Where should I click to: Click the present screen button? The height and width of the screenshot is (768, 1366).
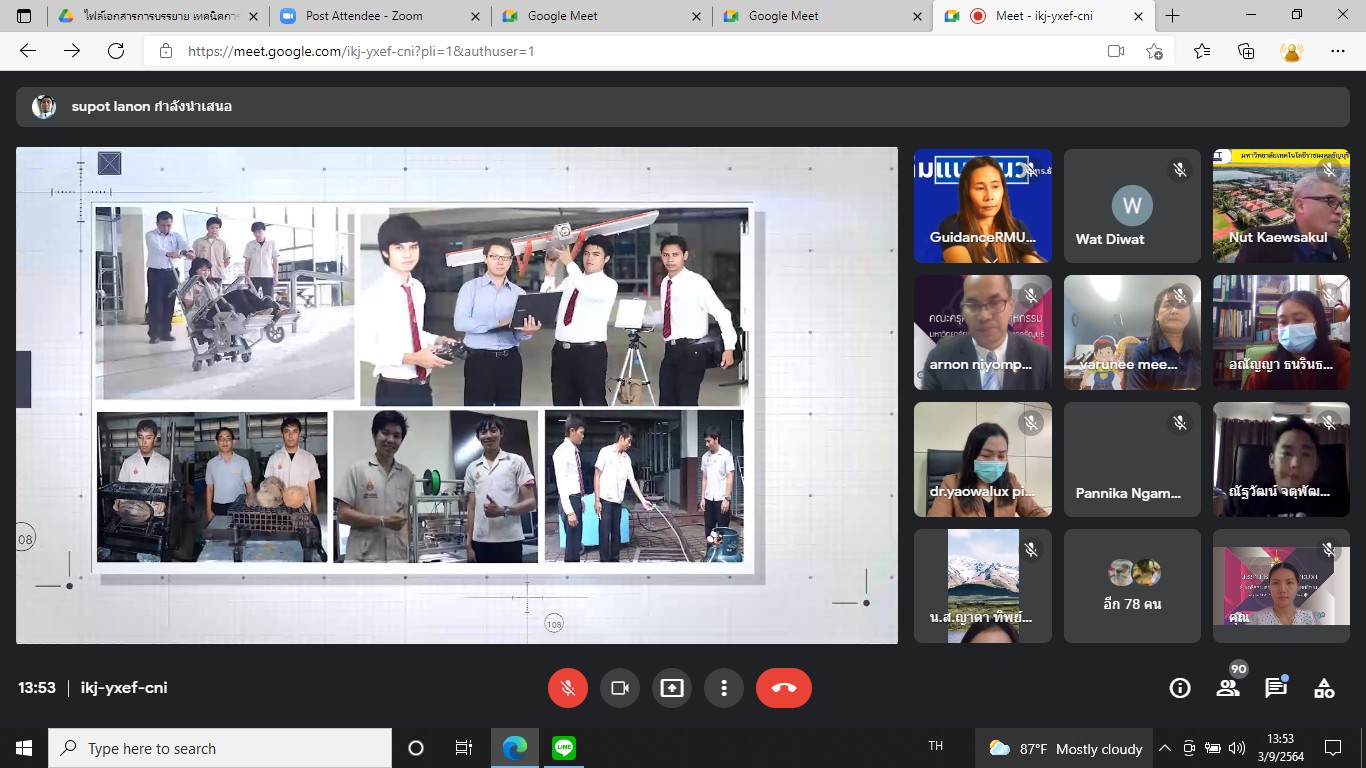672,688
